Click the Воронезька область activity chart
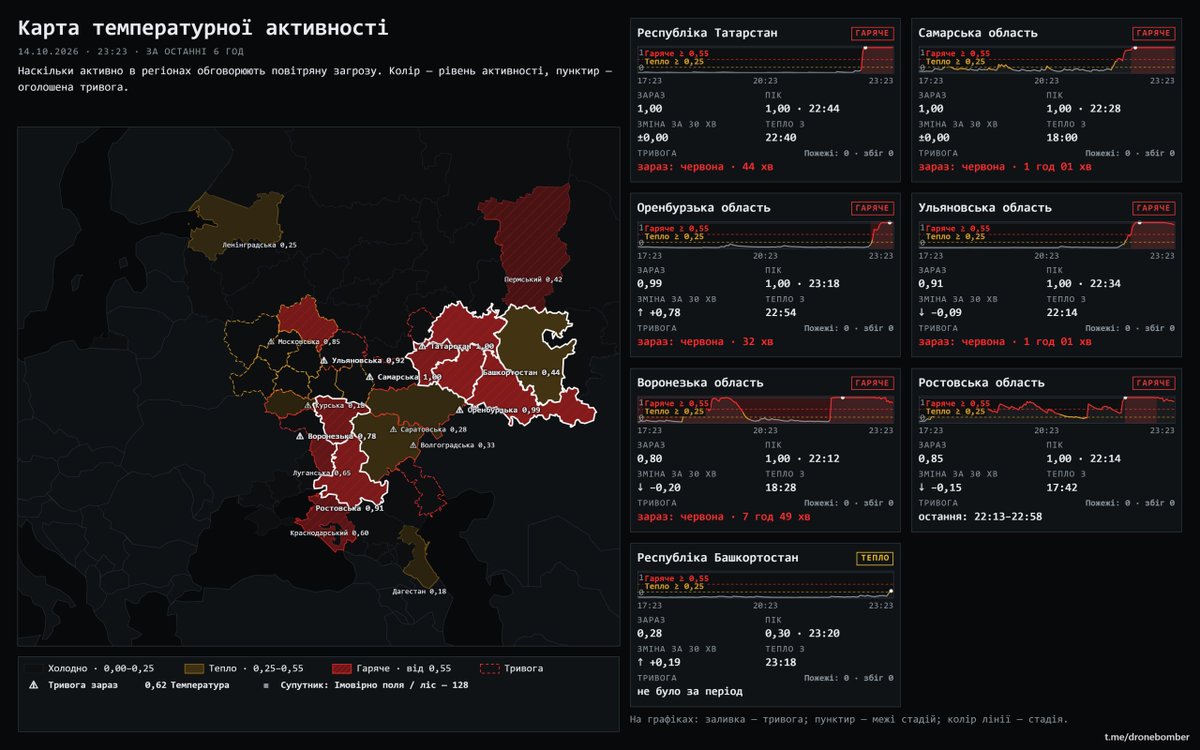1200x750 pixels. tap(765, 409)
